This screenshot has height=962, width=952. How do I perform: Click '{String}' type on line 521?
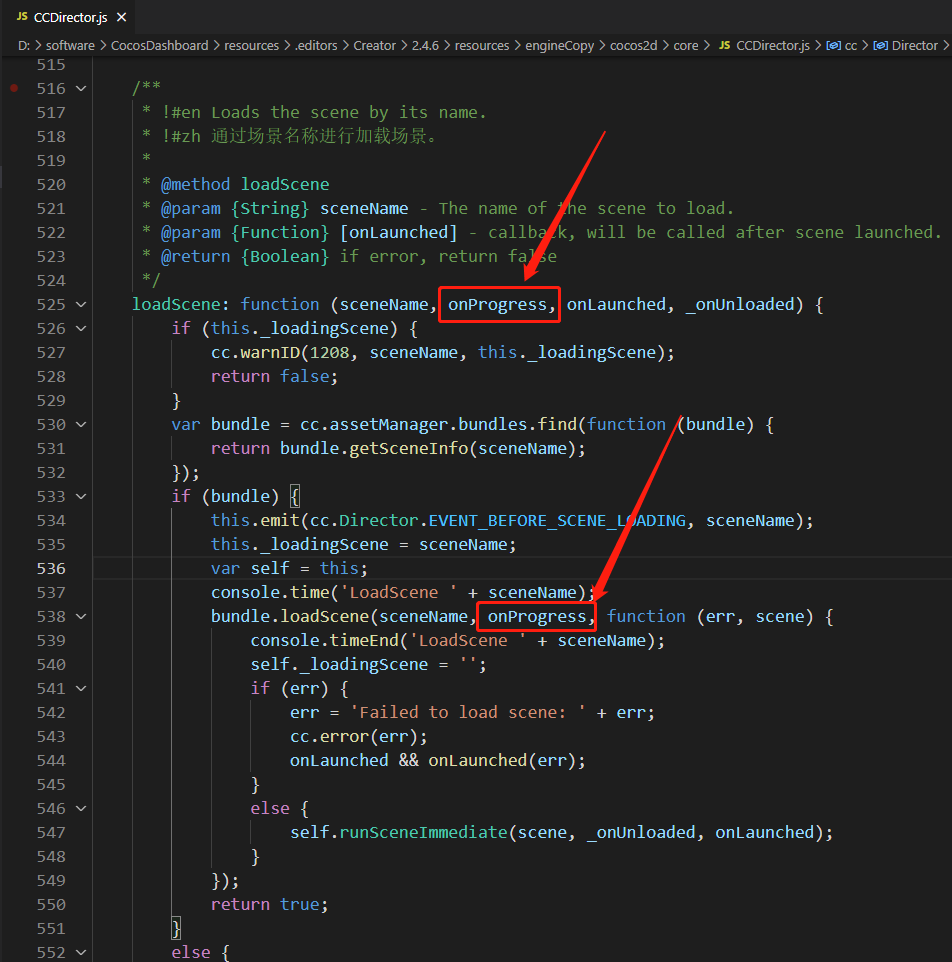pyautogui.click(x=270, y=209)
